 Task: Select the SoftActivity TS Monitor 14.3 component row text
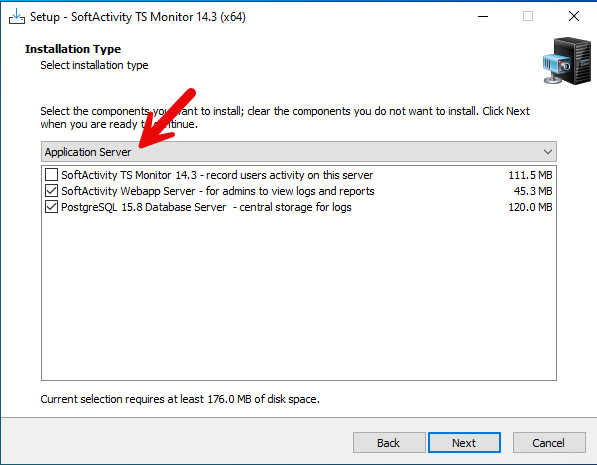tap(217, 175)
